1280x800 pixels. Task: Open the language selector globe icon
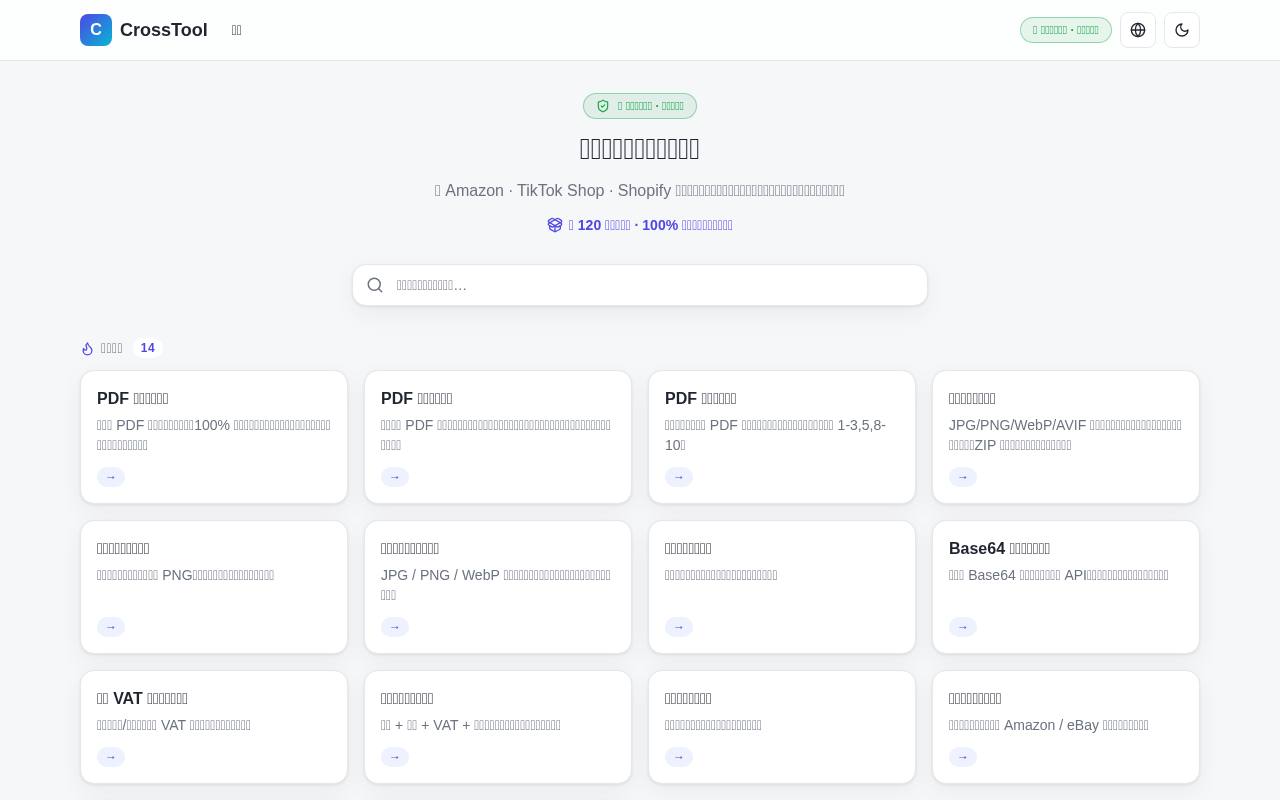[1138, 30]
